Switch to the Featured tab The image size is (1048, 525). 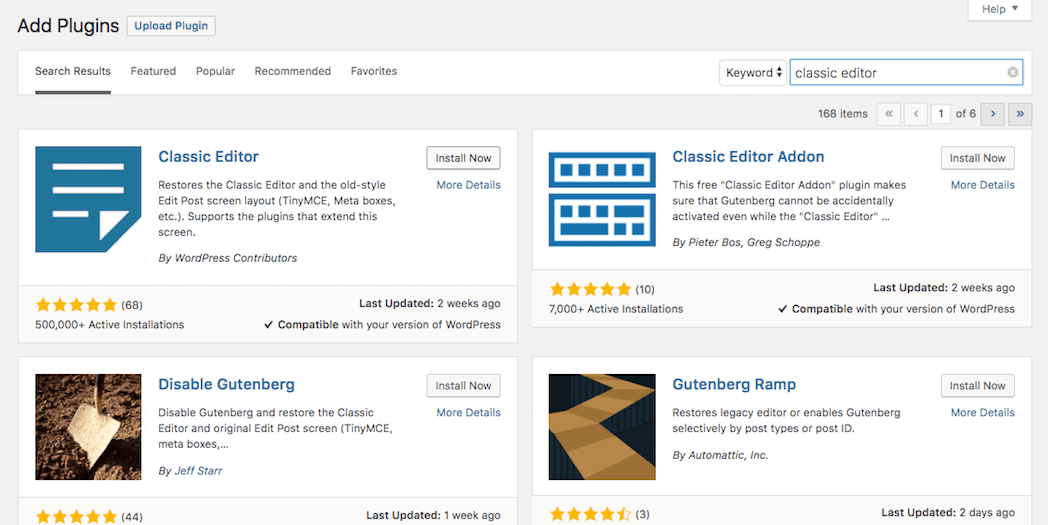point(153,71)
